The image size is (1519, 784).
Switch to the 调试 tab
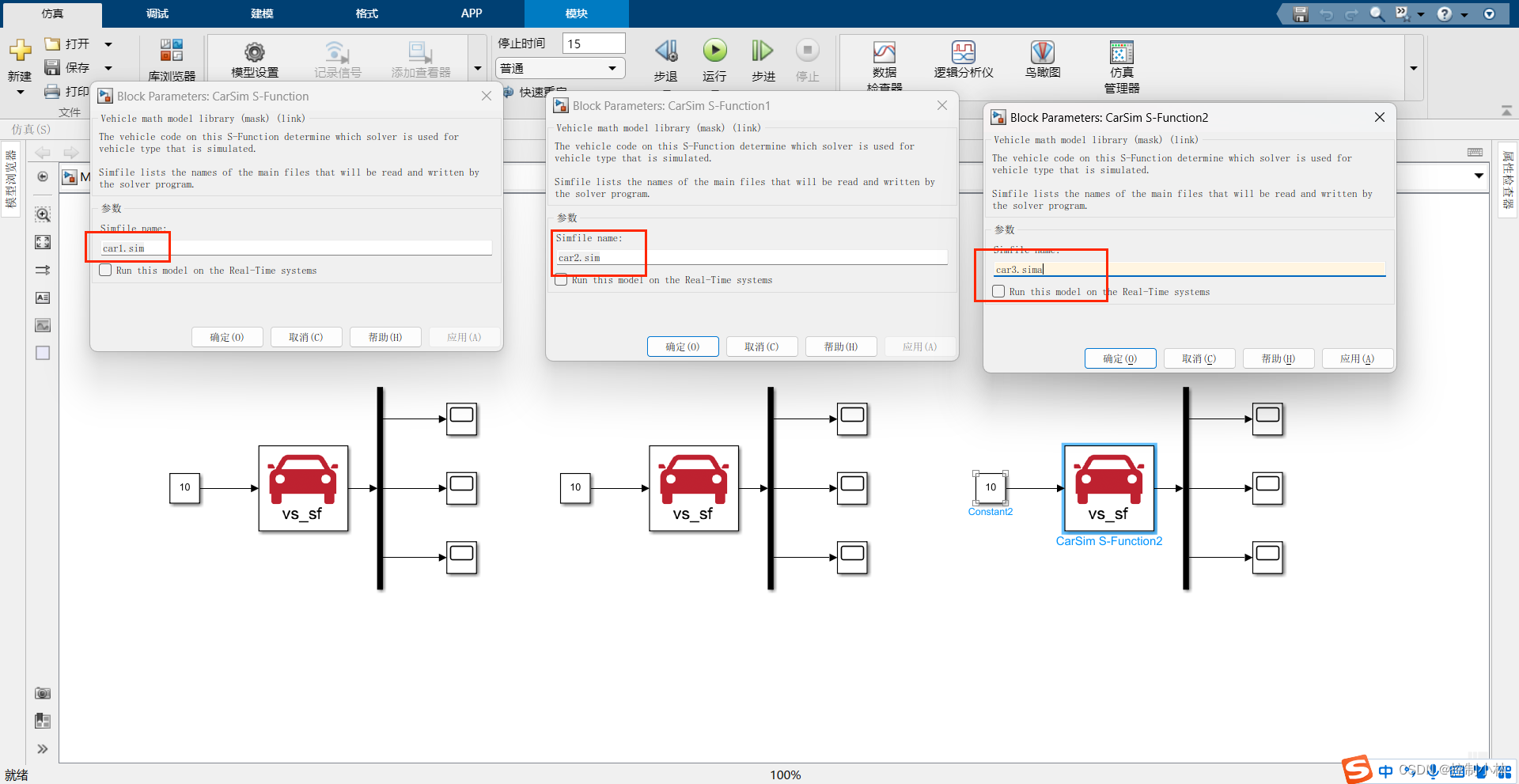tap(157, 14)
